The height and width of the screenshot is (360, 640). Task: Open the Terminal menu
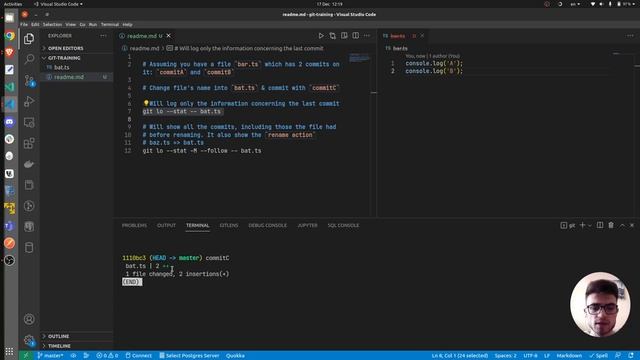point(110,24)
